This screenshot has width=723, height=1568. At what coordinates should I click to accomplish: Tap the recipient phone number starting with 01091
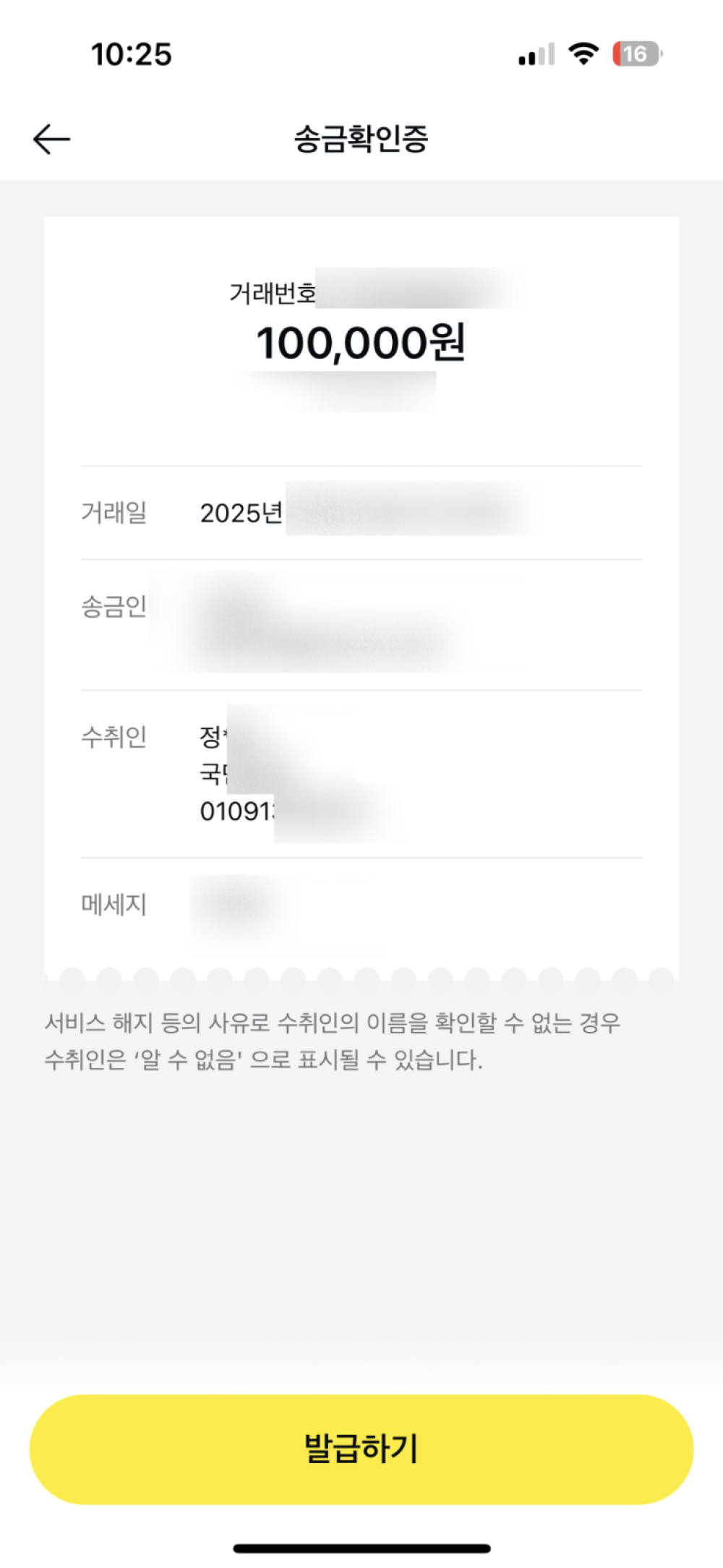(237, 811)
